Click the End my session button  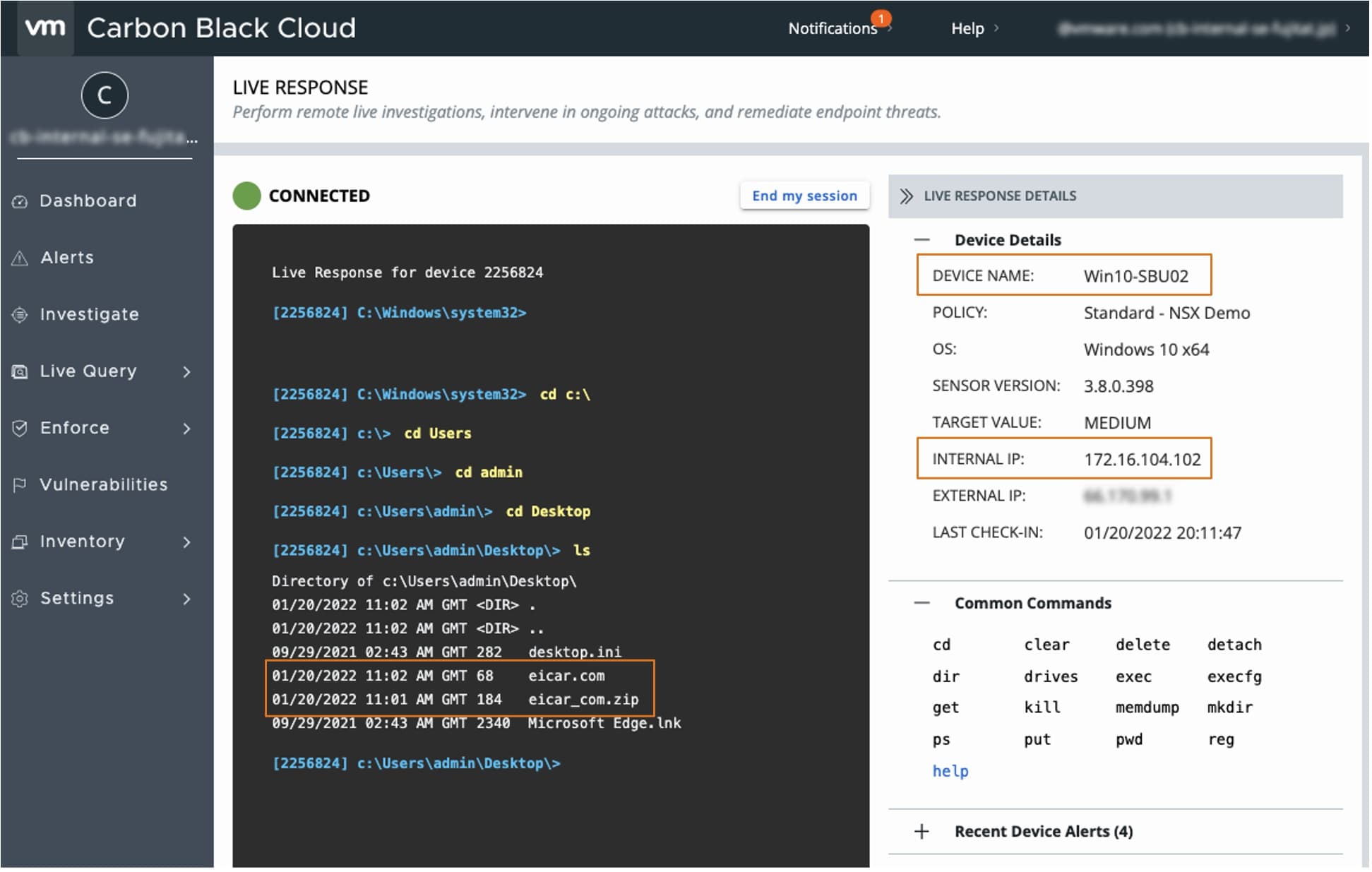[804, 196]
